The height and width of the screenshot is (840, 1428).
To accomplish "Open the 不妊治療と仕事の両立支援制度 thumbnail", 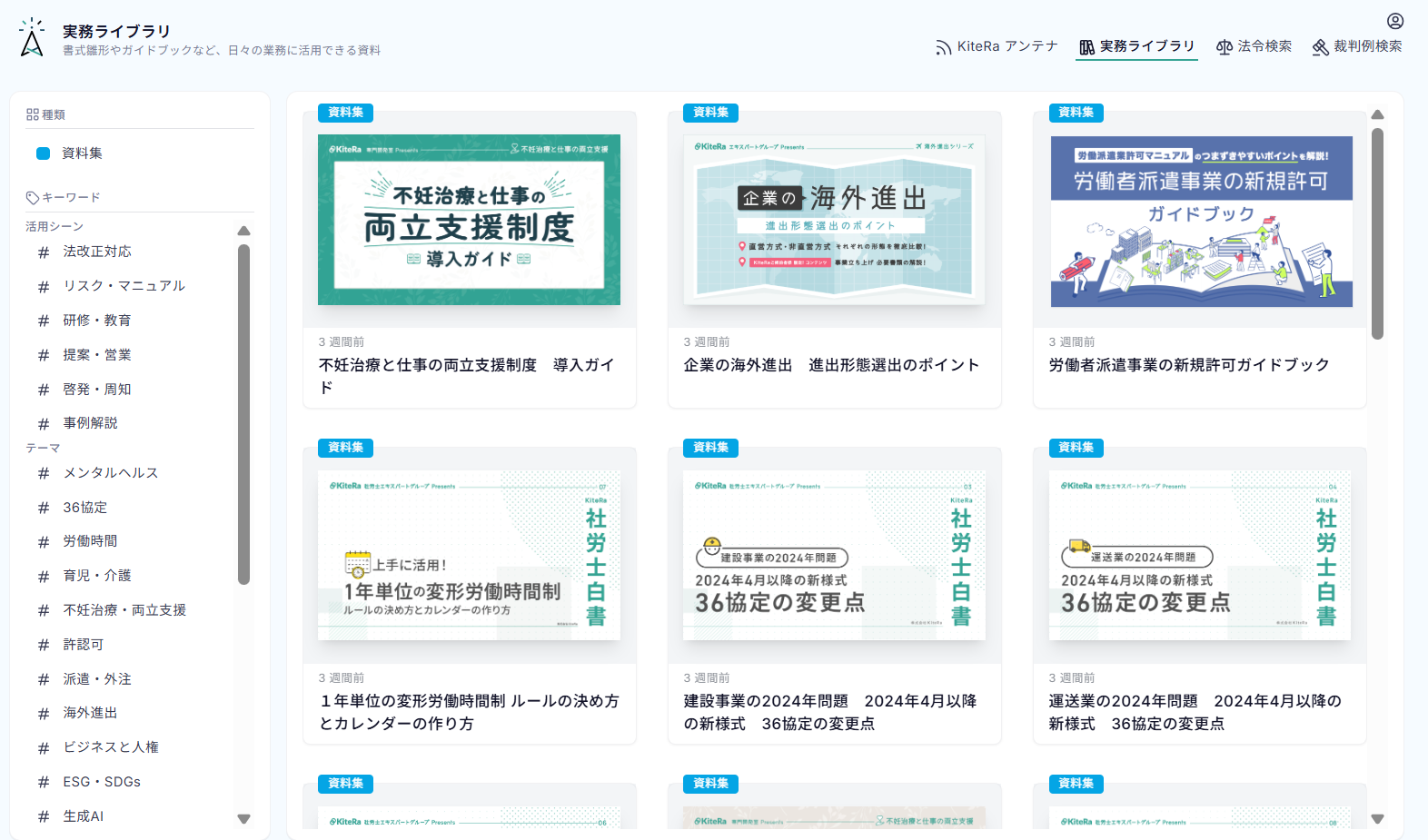I will tap(469, 220).
